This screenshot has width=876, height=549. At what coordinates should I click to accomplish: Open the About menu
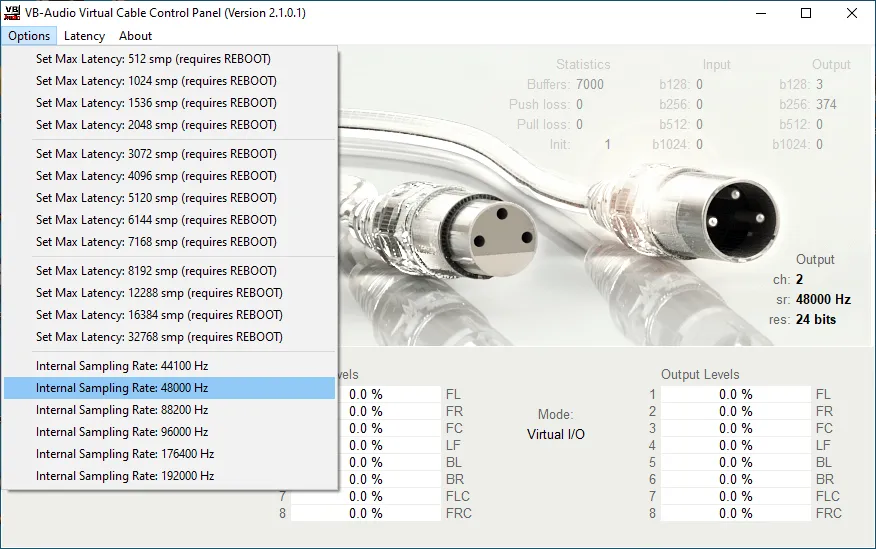[x=135, y=36]
